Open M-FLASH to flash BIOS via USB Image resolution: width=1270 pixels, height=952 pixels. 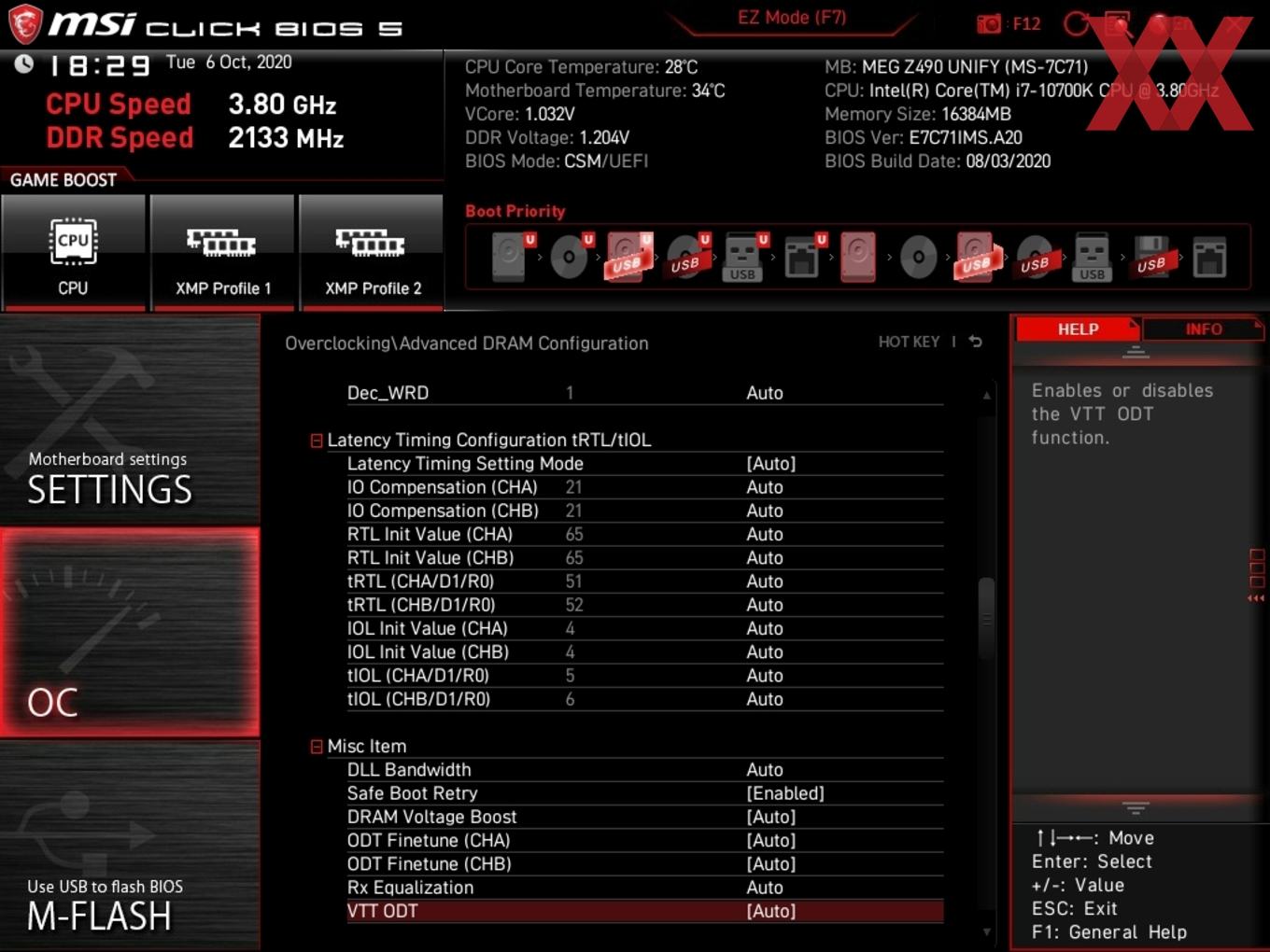click(x=130, y=846)
